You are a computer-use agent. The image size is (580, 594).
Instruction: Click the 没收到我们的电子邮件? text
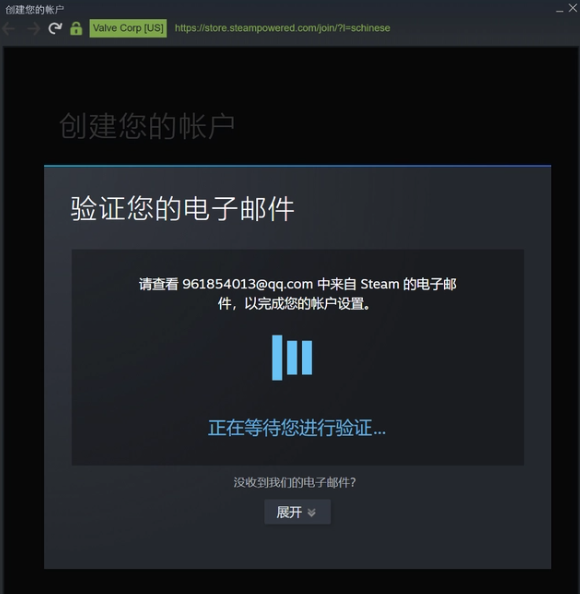click(x=295, y=482)
